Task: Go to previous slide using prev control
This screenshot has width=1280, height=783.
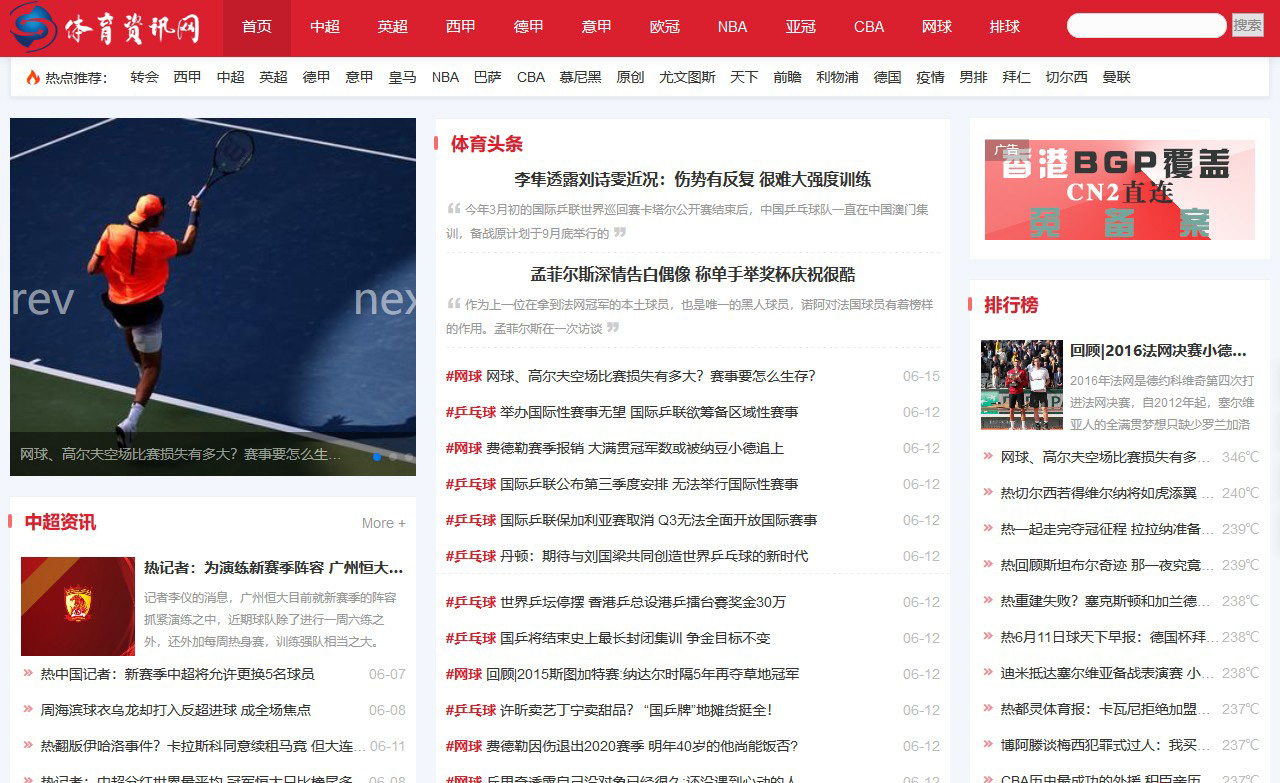Action: pyautogui.click(x=42, y=299)
